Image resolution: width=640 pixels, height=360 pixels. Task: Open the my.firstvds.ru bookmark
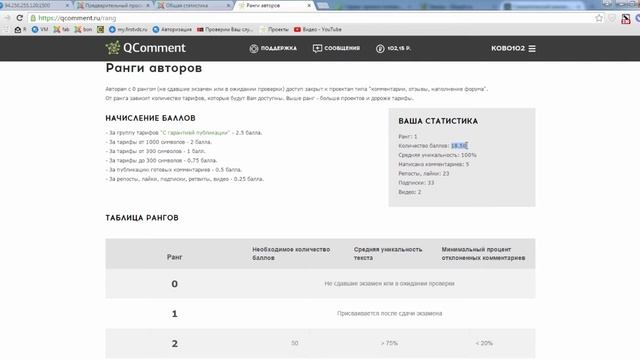pos(128,29)
